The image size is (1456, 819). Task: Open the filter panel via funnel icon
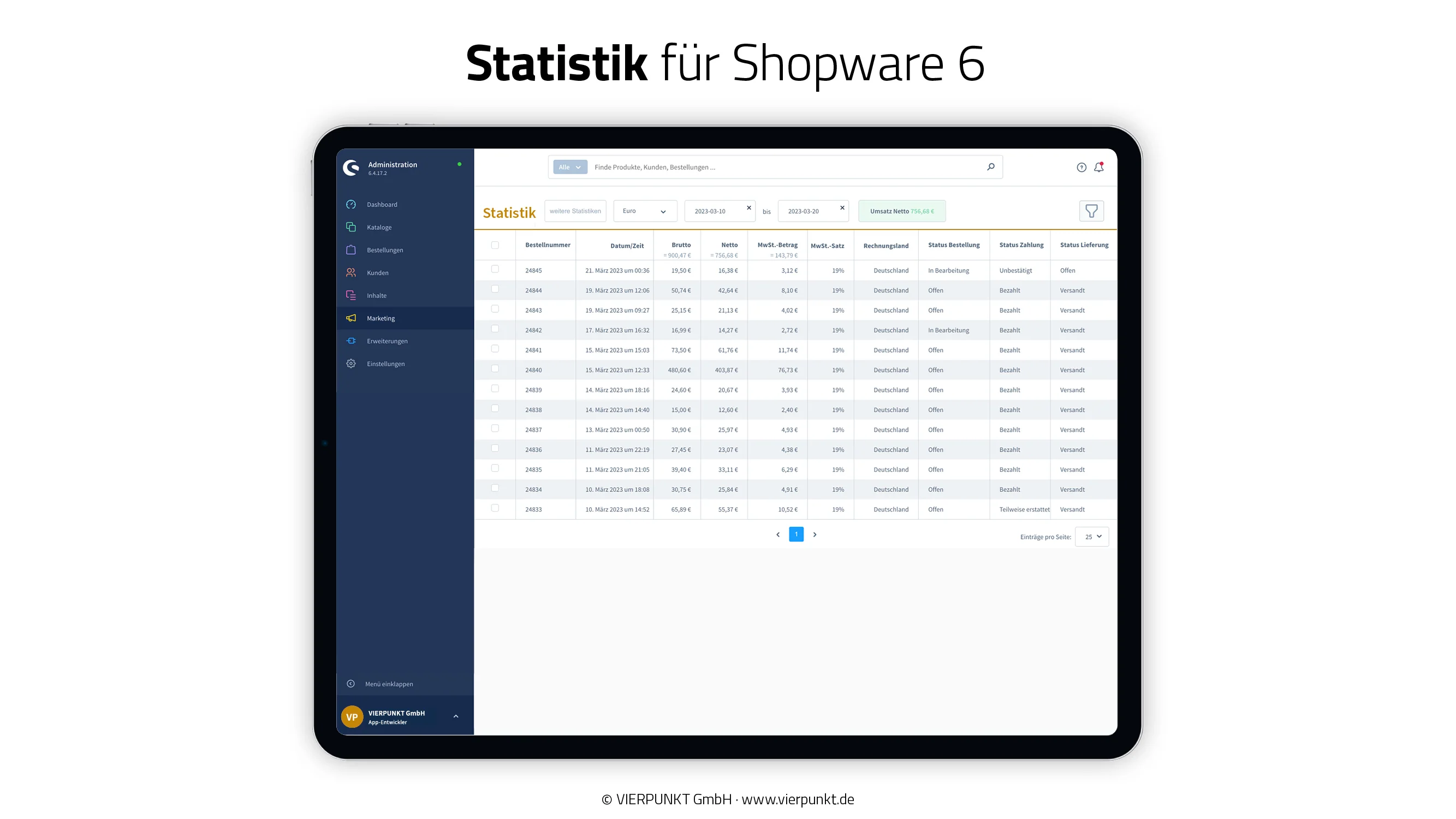point(1091,211)
